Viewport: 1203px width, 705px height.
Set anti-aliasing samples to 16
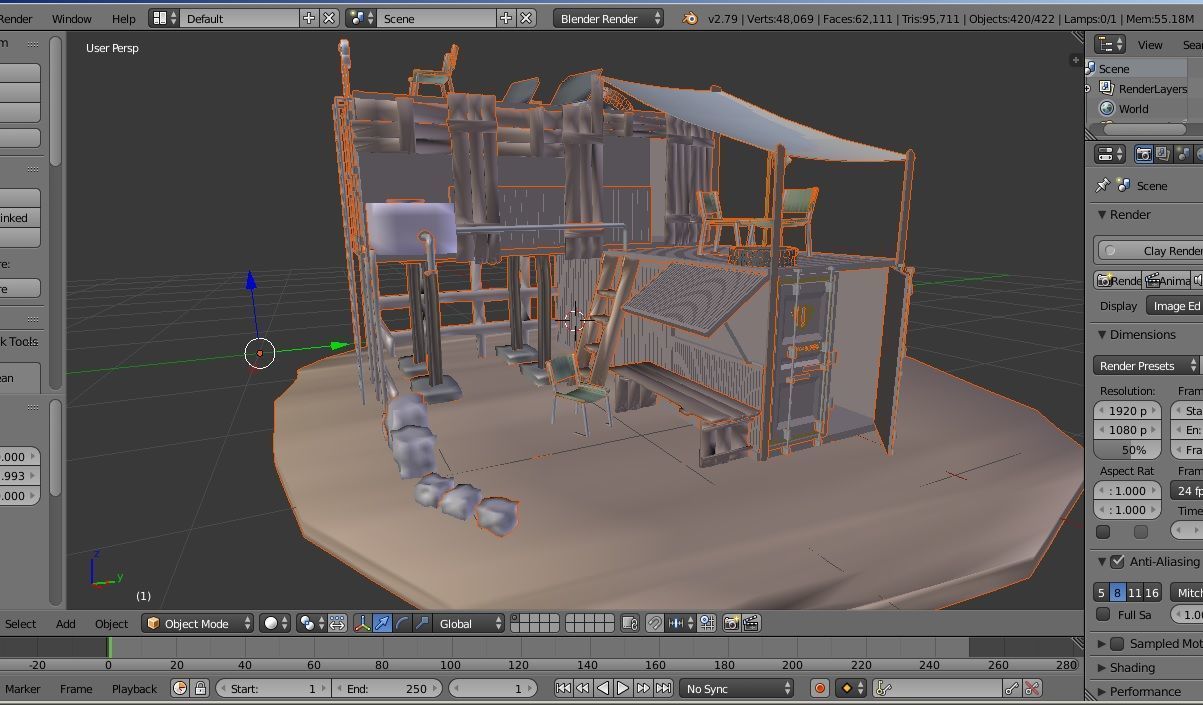pos(1152,593)
